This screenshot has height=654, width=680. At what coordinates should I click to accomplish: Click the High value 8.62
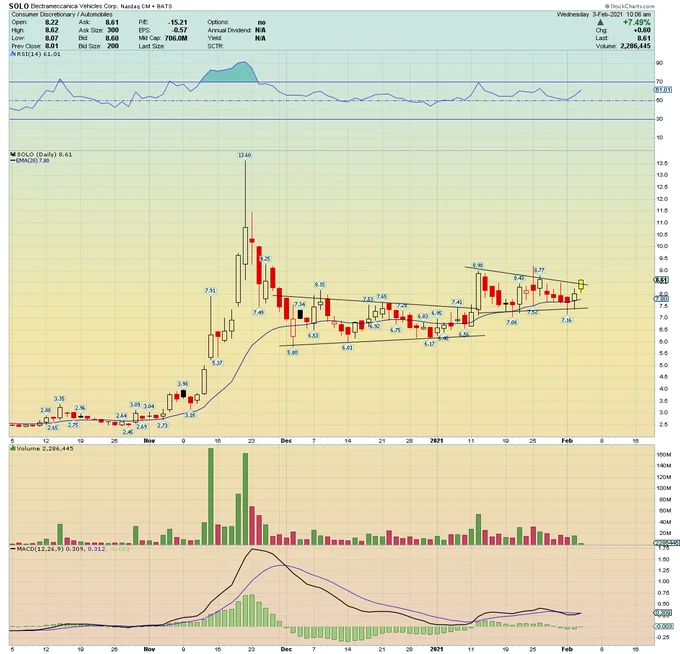52,30
